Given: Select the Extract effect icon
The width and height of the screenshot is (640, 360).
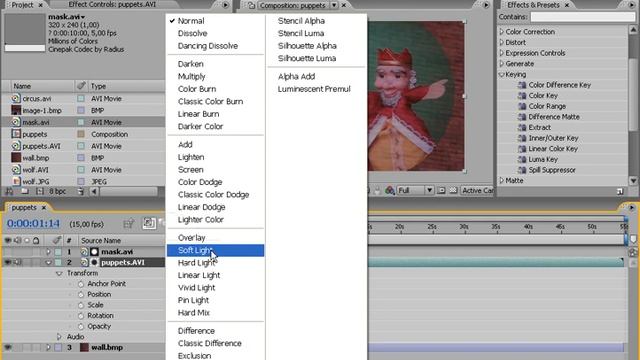Looking at the screenshot, I should coord(522,127).
